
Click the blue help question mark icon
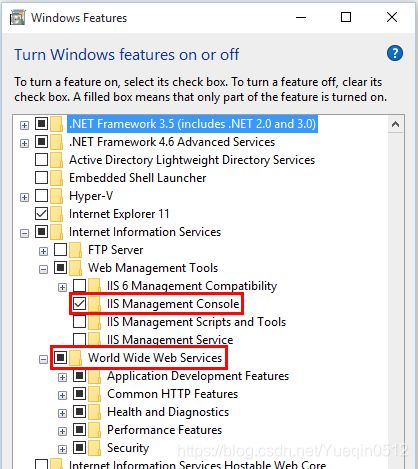click(395, 54)
